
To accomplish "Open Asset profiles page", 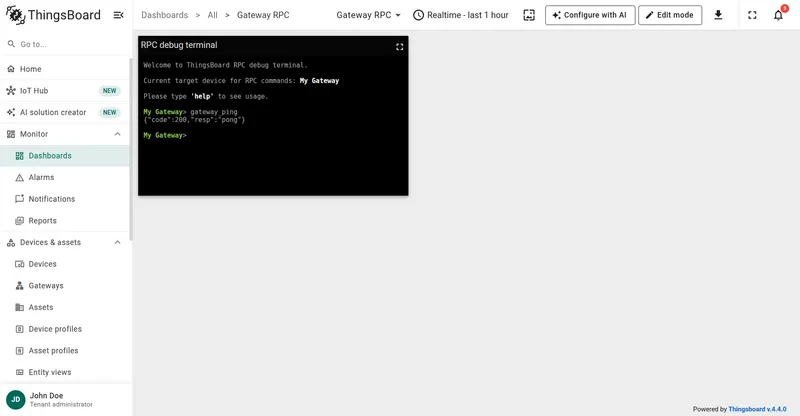I will pyautogui.click(x=65, y=351).
